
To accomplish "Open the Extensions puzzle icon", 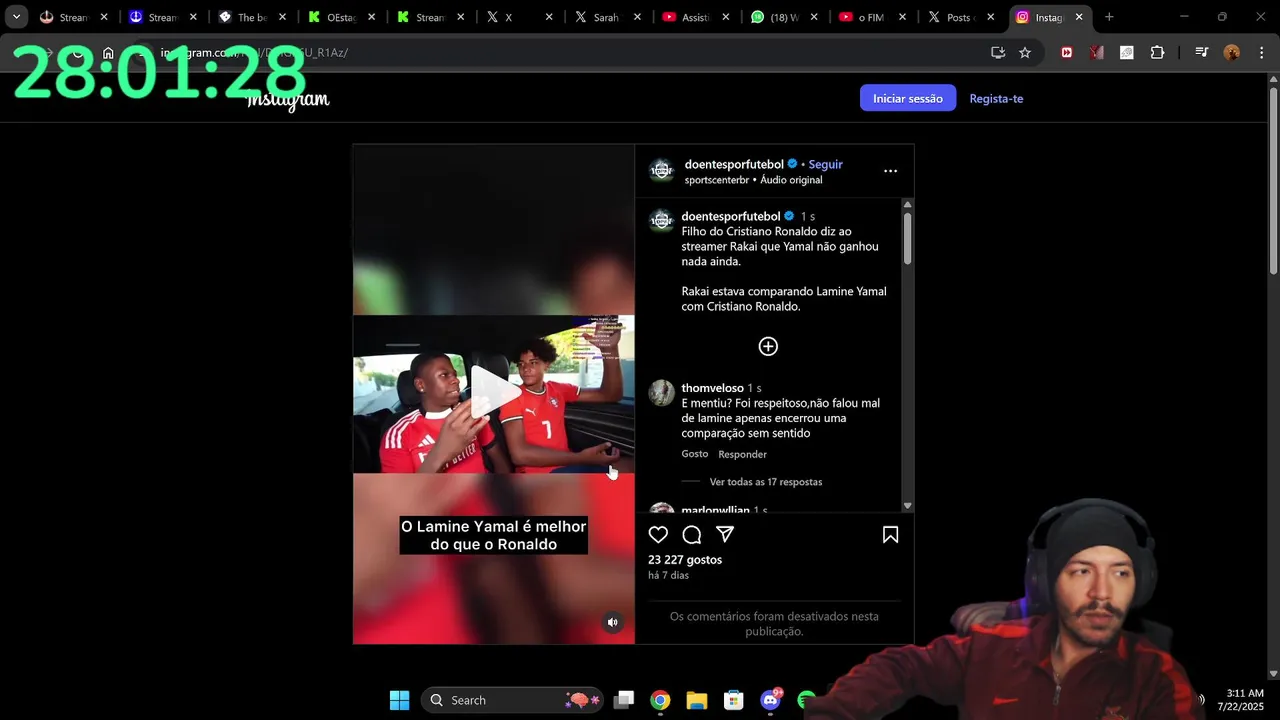I will click(1157, 53).
